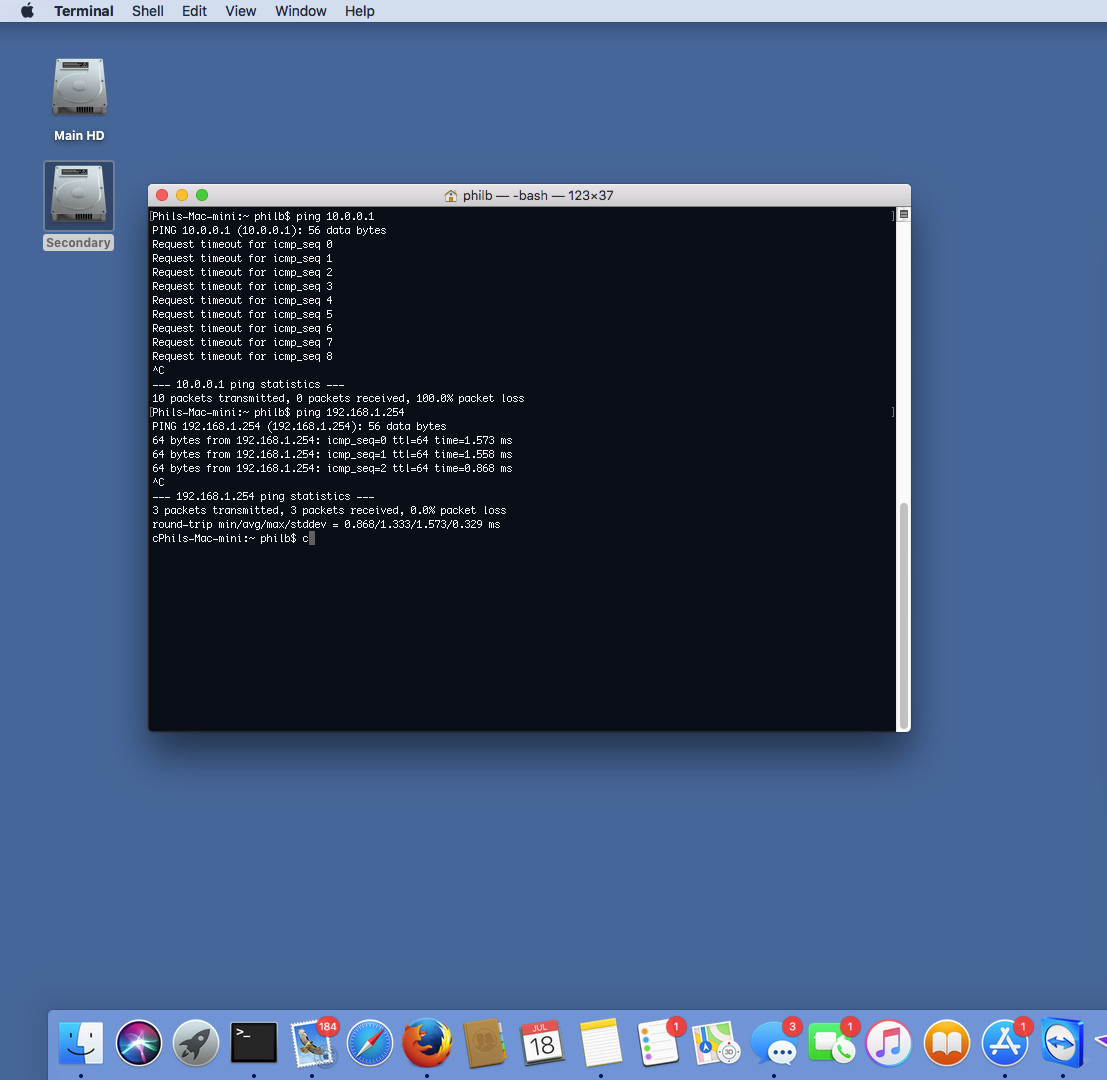Click the Terminal split pane button
Screen dimensions: 1107x1080
coord(904,215)
